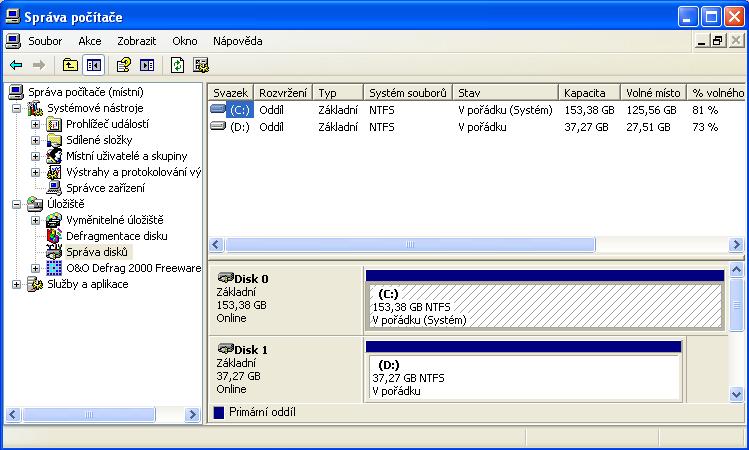Sort by the Volné místo column header
This screenshot has width=749, height=450.
coord(653,92)
